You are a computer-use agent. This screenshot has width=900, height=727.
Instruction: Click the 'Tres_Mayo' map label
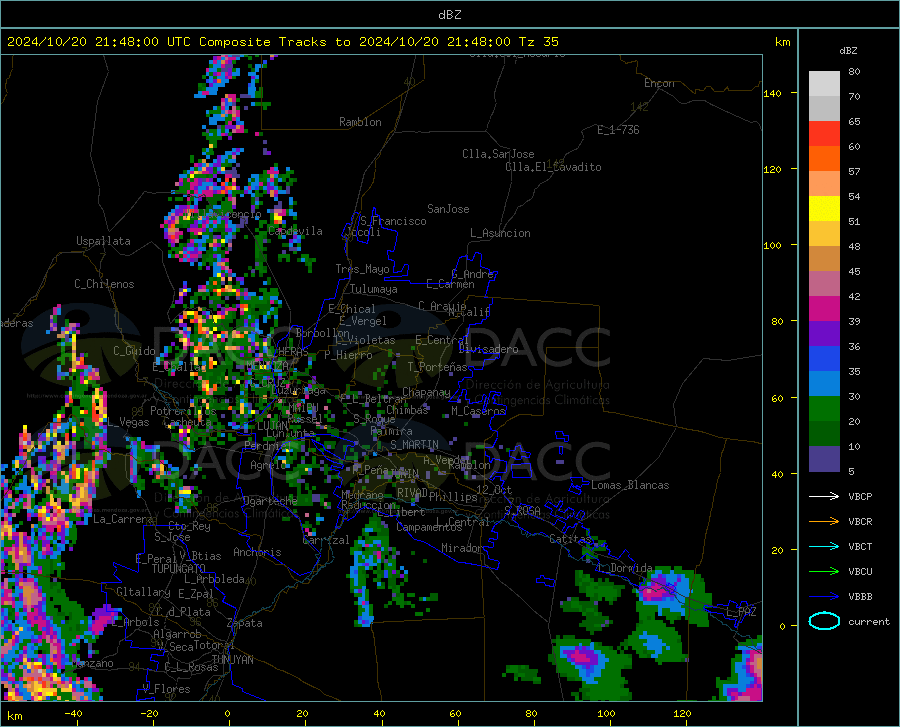point(362,269)
